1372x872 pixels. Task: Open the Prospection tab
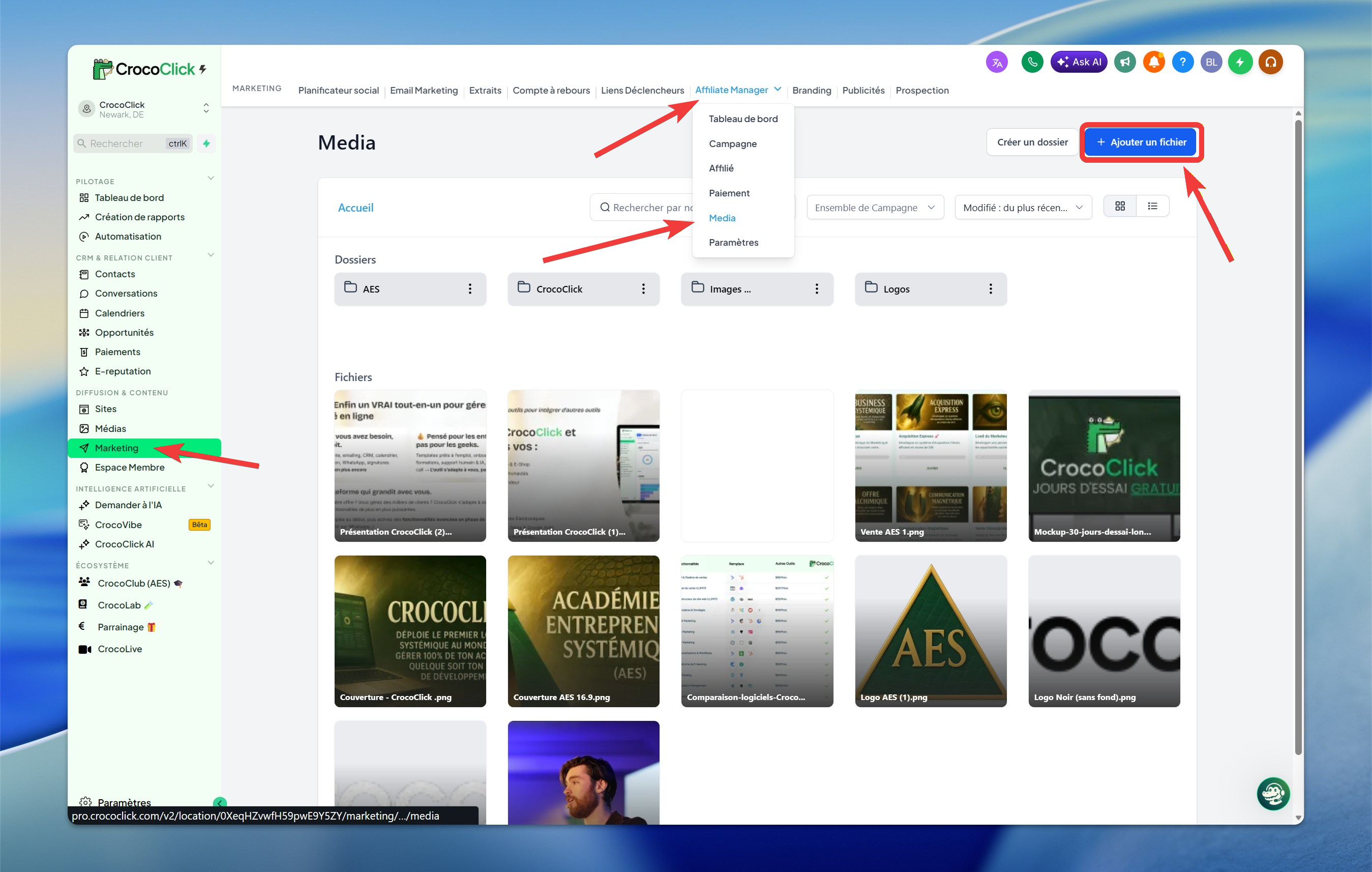click(922, 91)
